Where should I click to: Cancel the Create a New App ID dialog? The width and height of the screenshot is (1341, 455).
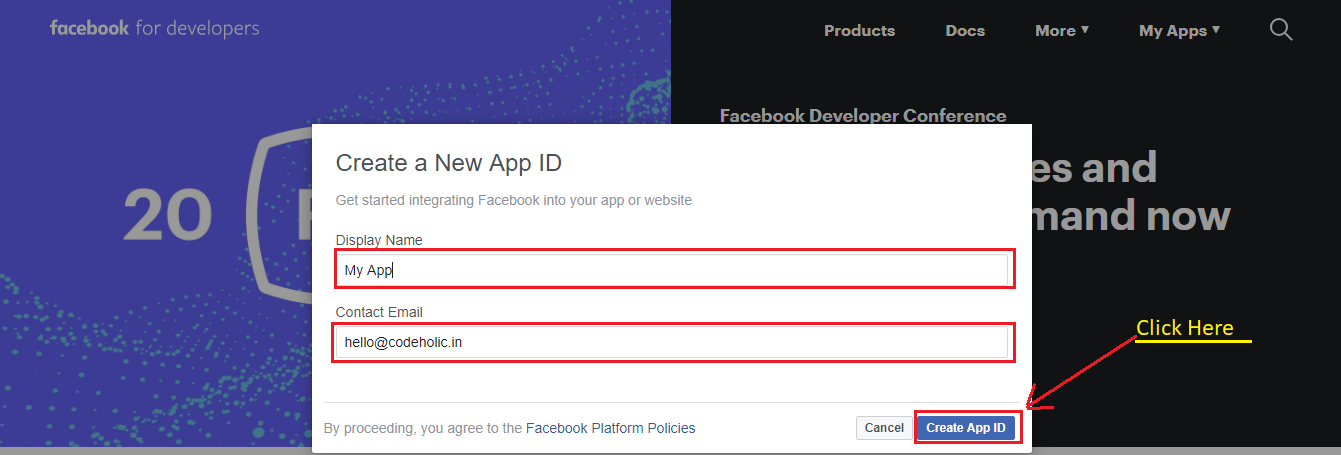[884, 428]
